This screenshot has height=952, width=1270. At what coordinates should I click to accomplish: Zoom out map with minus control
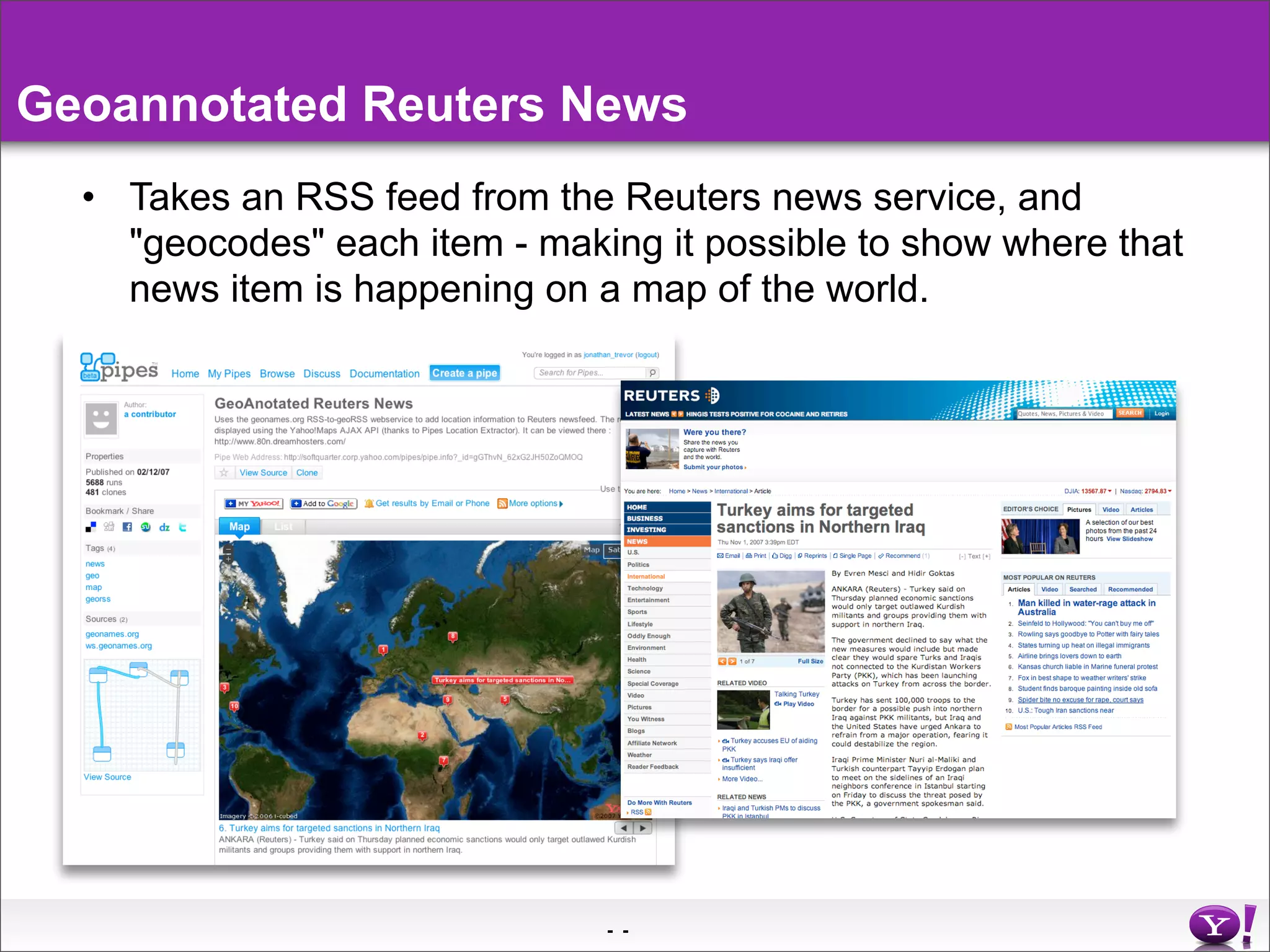228,549
